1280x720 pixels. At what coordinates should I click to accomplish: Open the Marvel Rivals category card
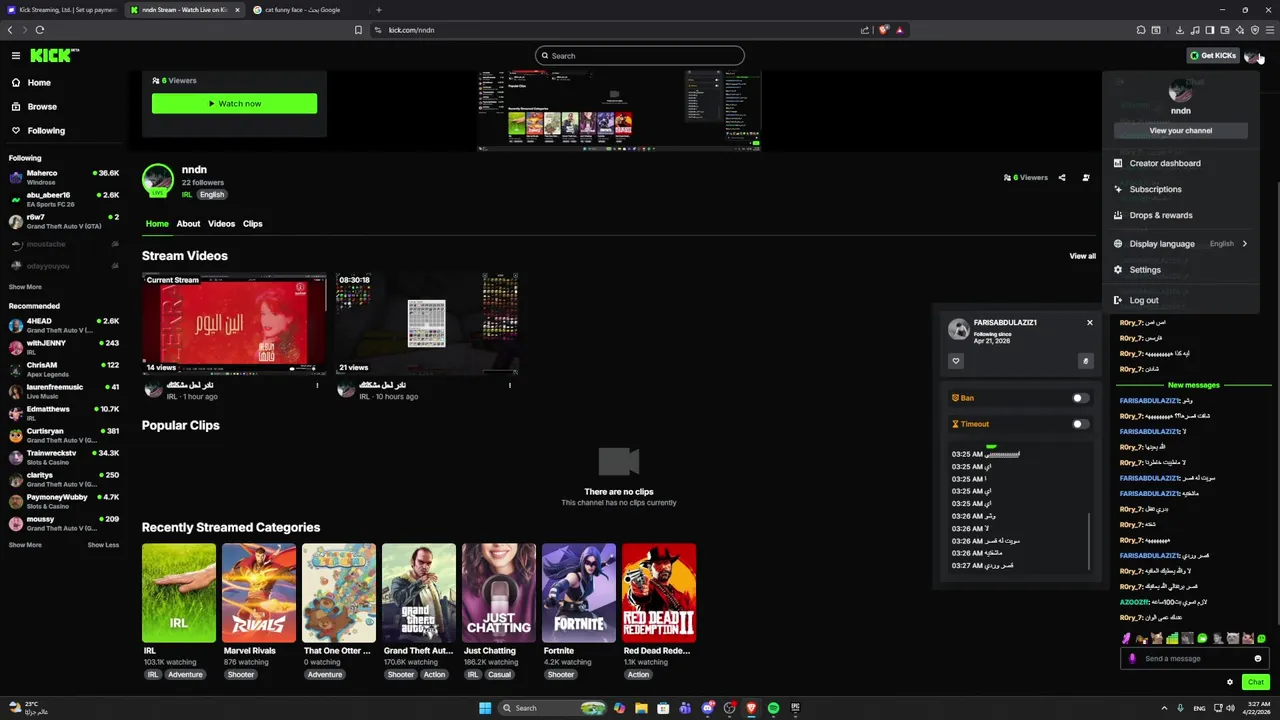pos(259,593)
